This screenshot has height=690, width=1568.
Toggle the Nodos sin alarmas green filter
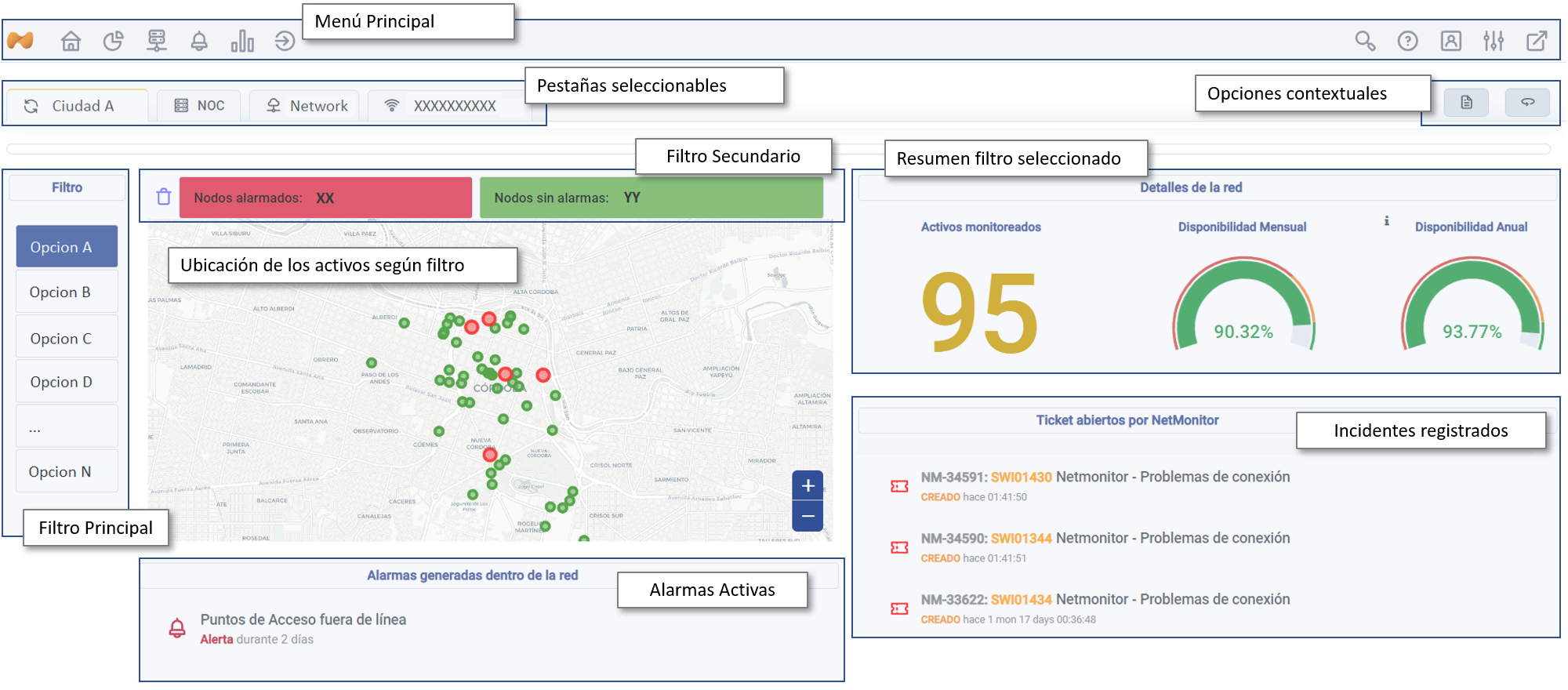(651, 198)
